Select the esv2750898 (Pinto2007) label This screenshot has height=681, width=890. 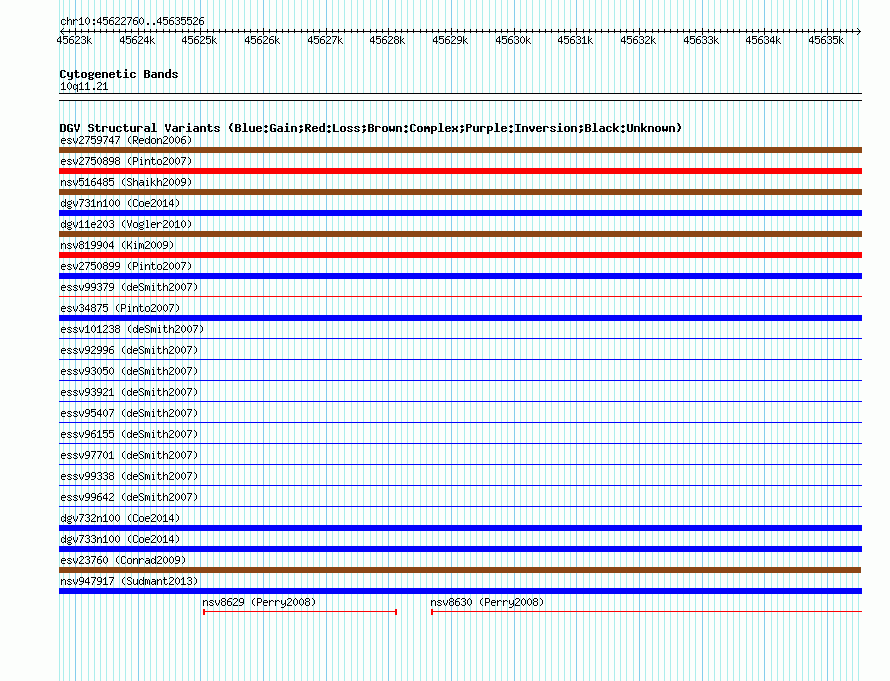point(126,161)
